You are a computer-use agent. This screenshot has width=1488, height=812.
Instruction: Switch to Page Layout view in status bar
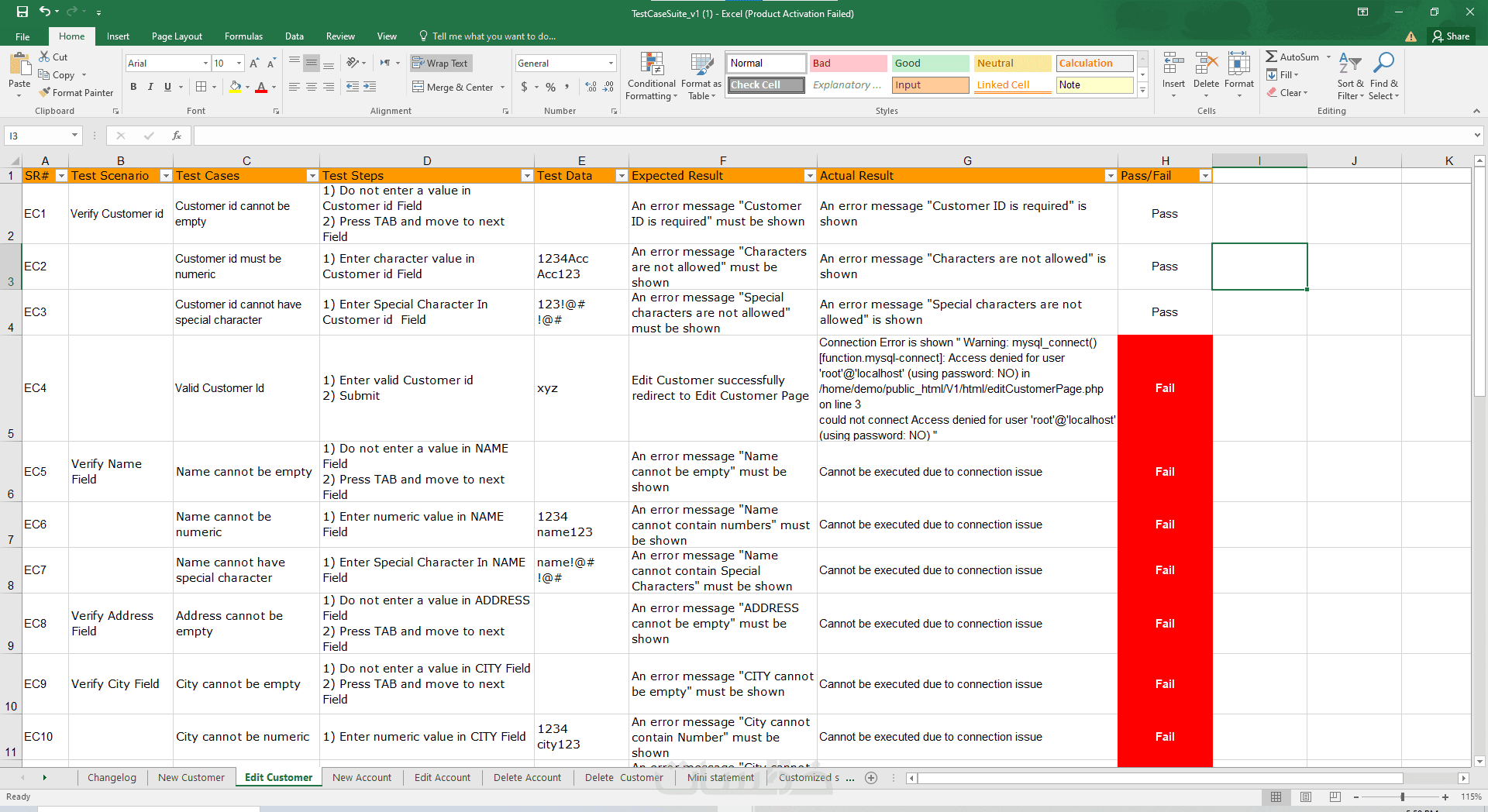[1306, 797]
